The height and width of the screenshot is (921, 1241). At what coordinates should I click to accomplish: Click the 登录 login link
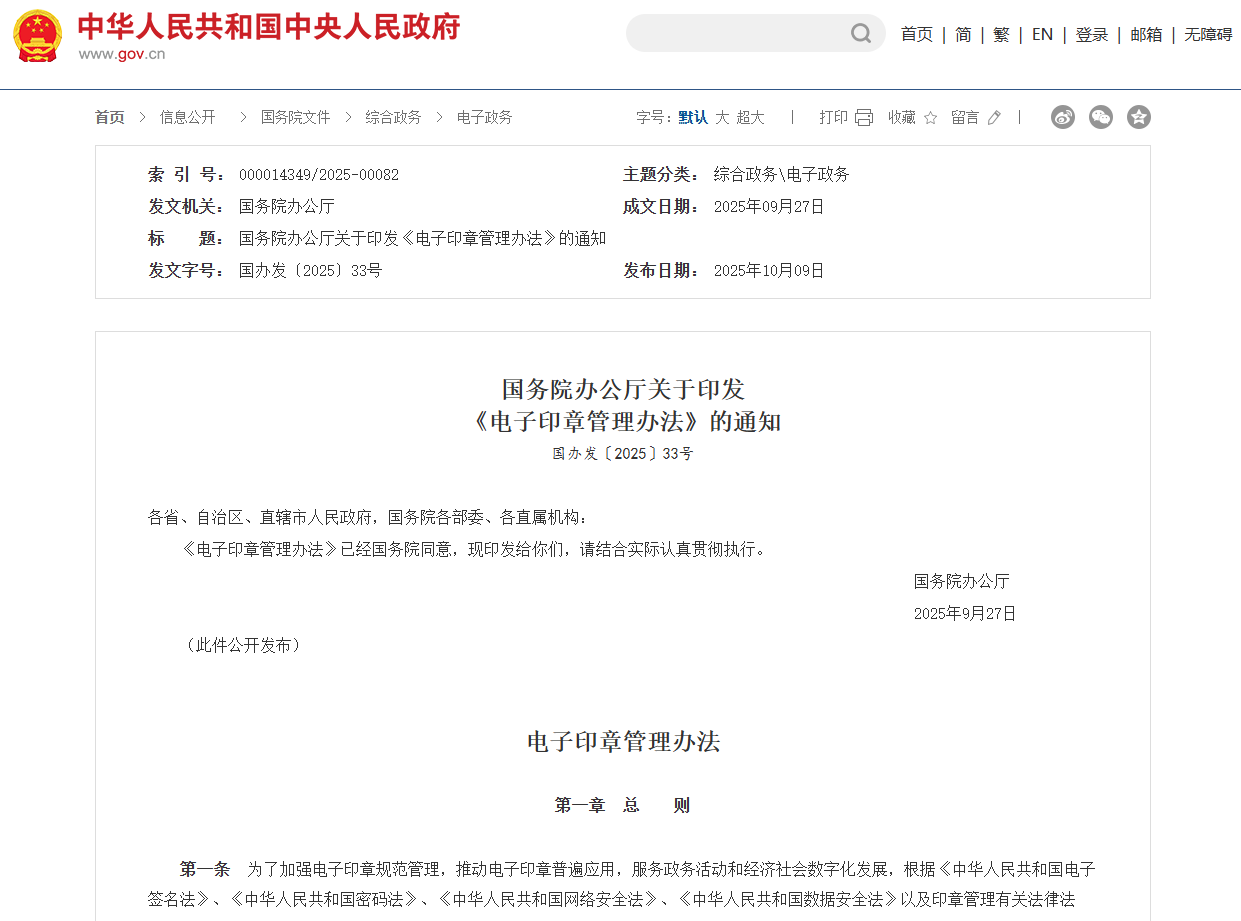coord(1091,34)
